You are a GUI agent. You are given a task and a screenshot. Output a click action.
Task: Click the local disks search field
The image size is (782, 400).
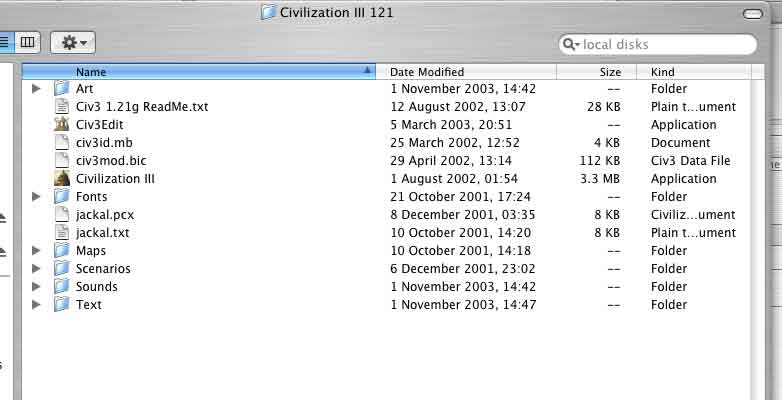pos(658,44)
